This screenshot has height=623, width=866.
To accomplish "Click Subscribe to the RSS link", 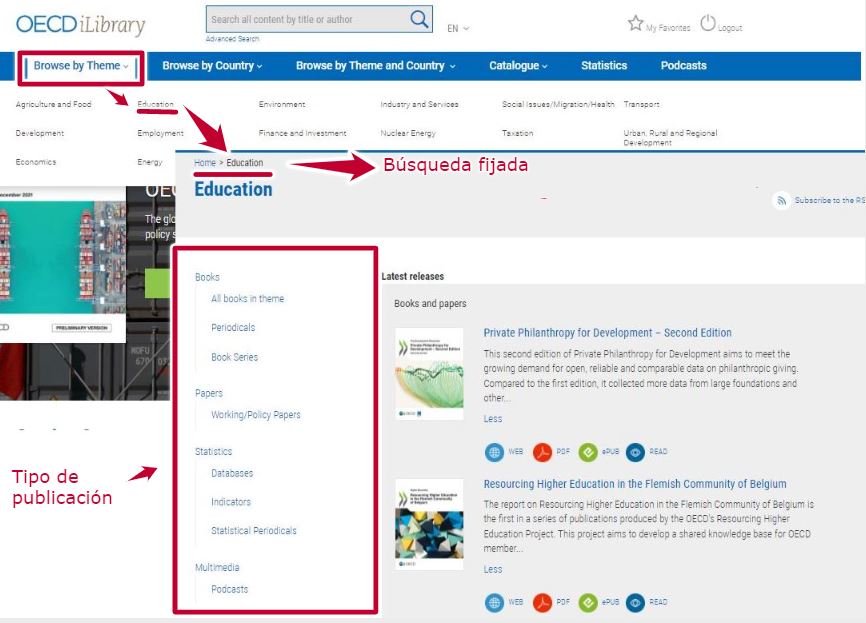I will (x=830, y=200).
